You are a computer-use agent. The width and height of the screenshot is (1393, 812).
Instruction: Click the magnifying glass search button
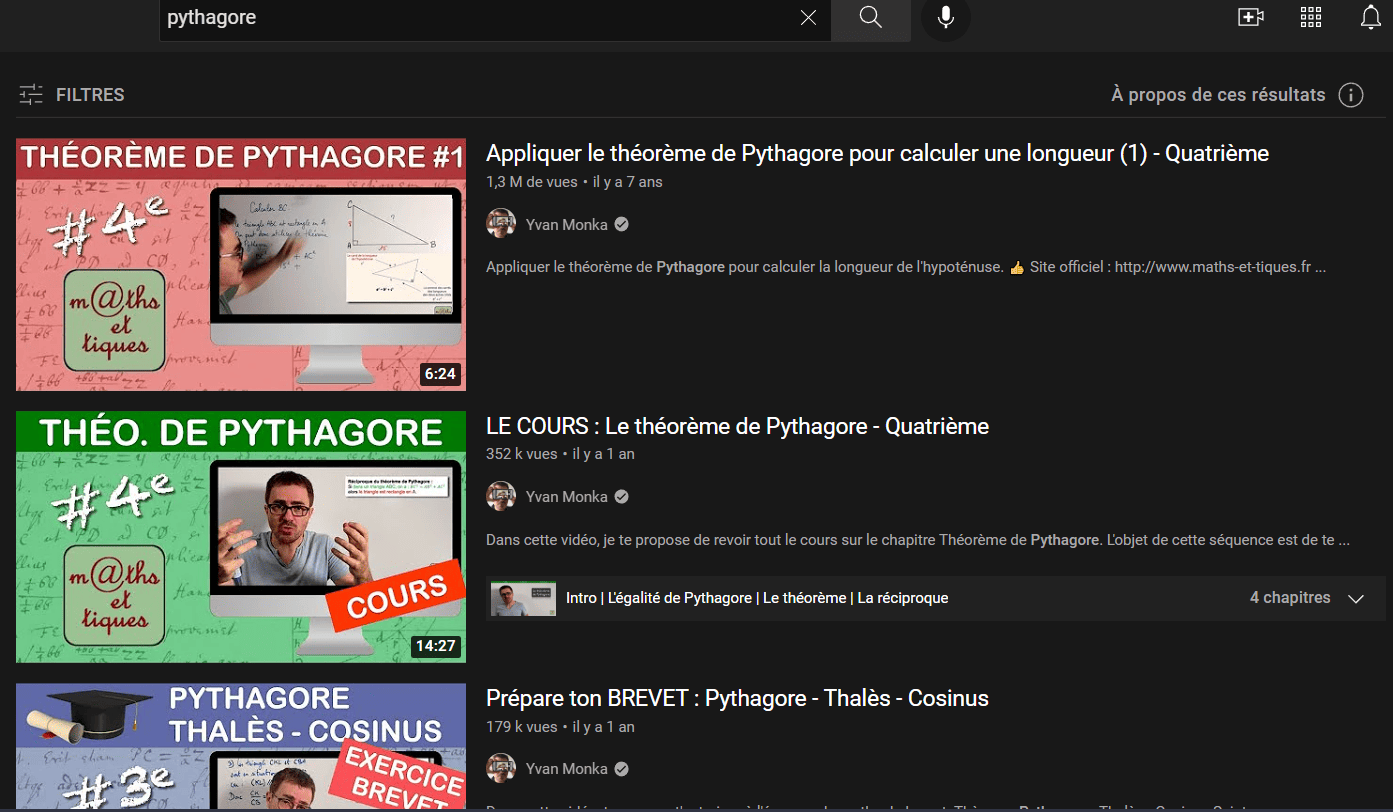(870, 18)
